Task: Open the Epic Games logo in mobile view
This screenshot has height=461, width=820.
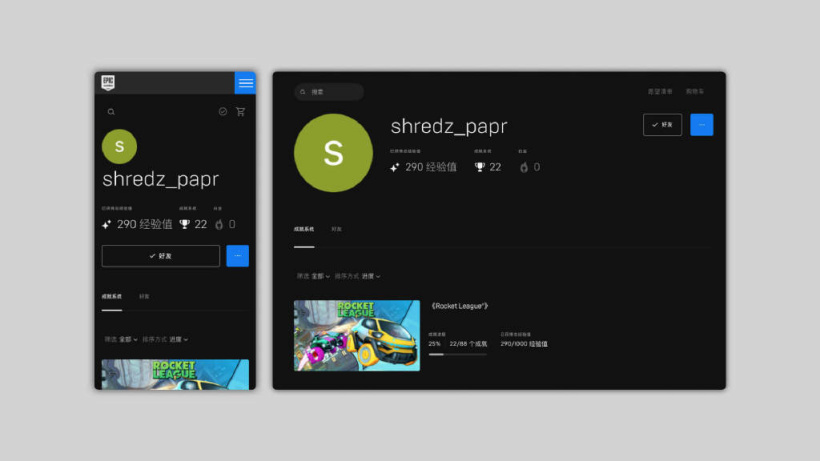Action: [108, 83]
